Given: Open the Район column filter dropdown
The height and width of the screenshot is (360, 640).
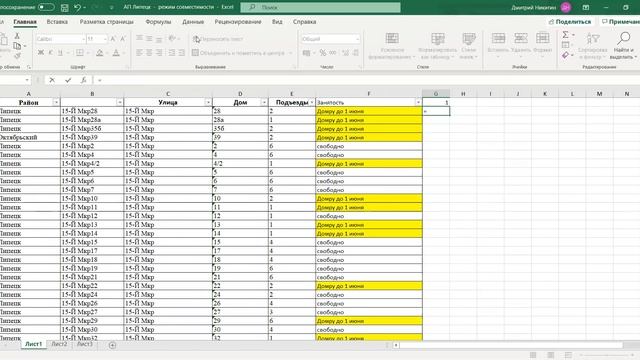Looking at the screenshot, I should click(56, 102).
